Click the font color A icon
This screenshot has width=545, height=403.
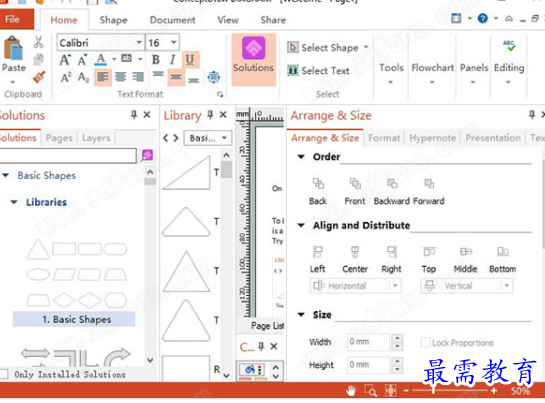point(100,59)
